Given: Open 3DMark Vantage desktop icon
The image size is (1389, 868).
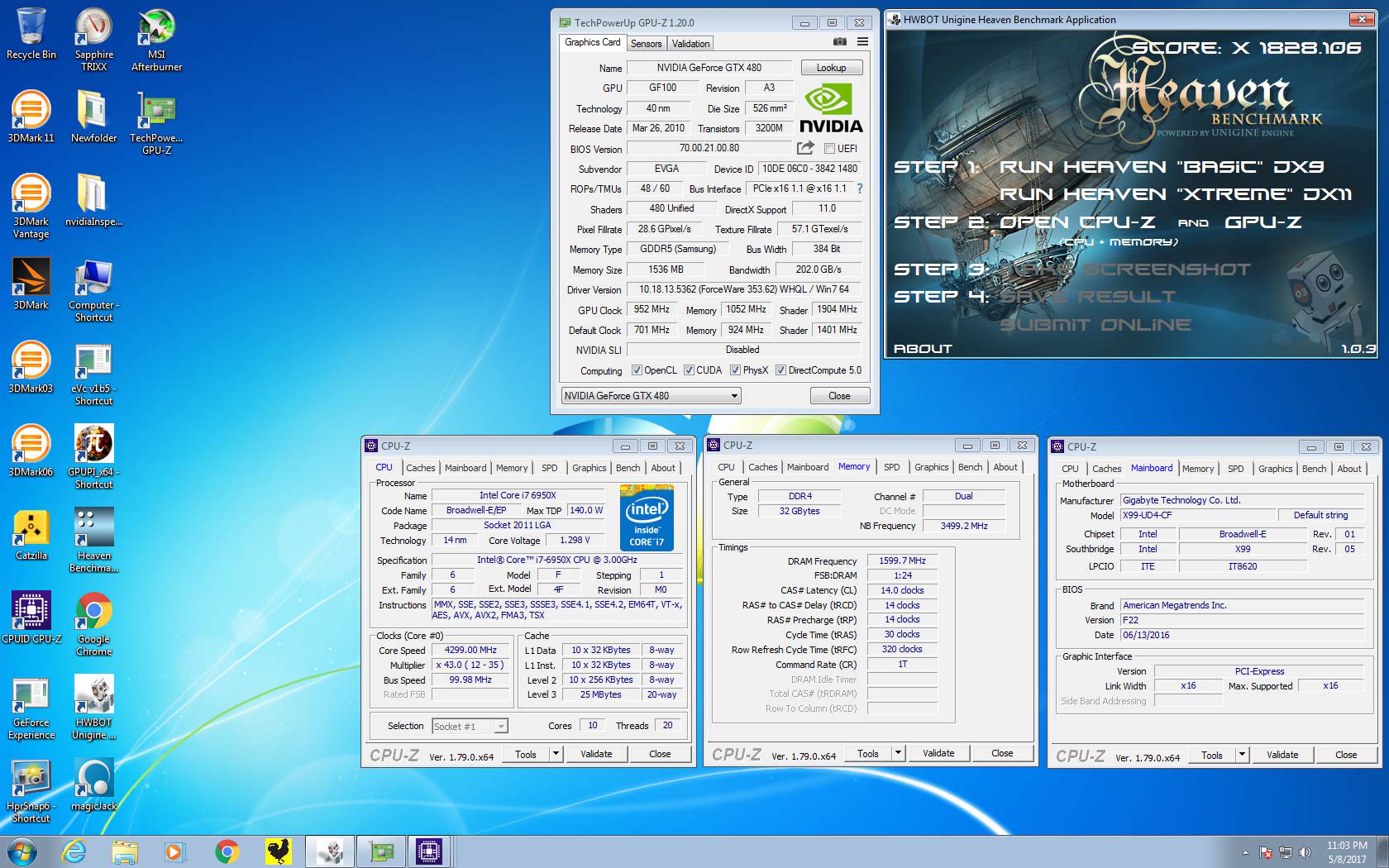Looking at the screenshot, I should [31, 206].
